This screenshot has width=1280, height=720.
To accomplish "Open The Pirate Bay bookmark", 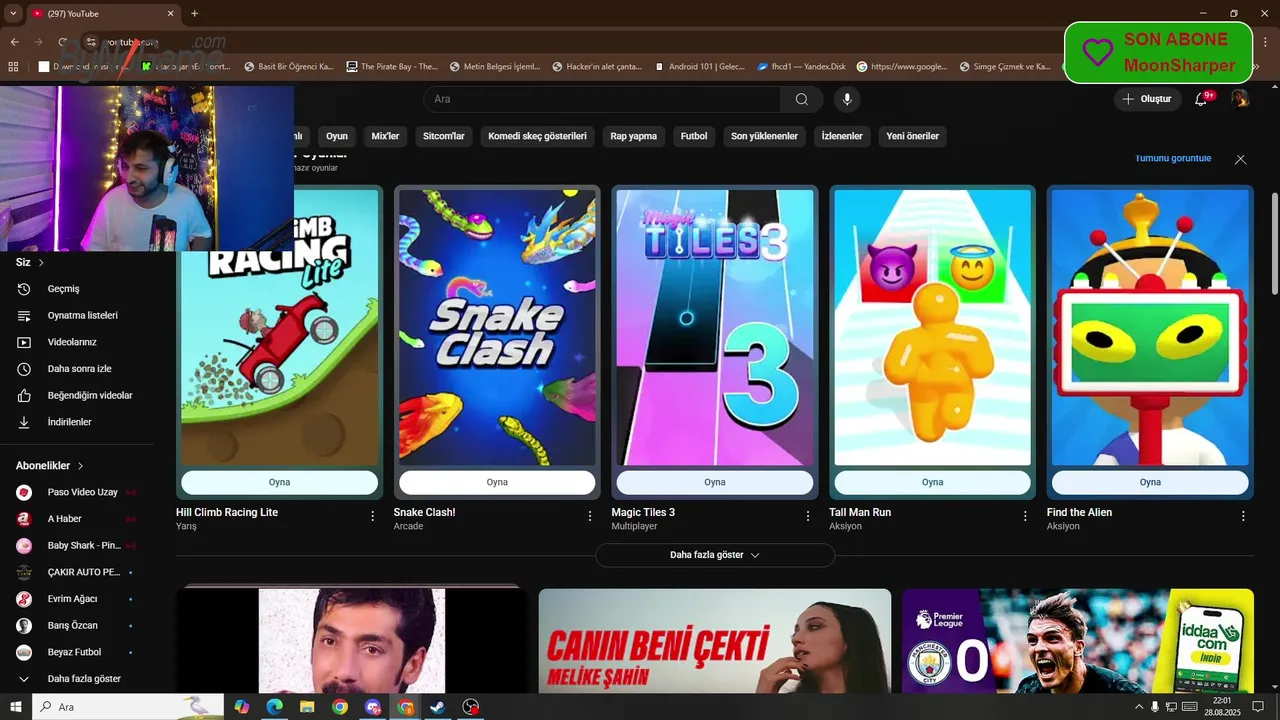I will tap(392, 67).
